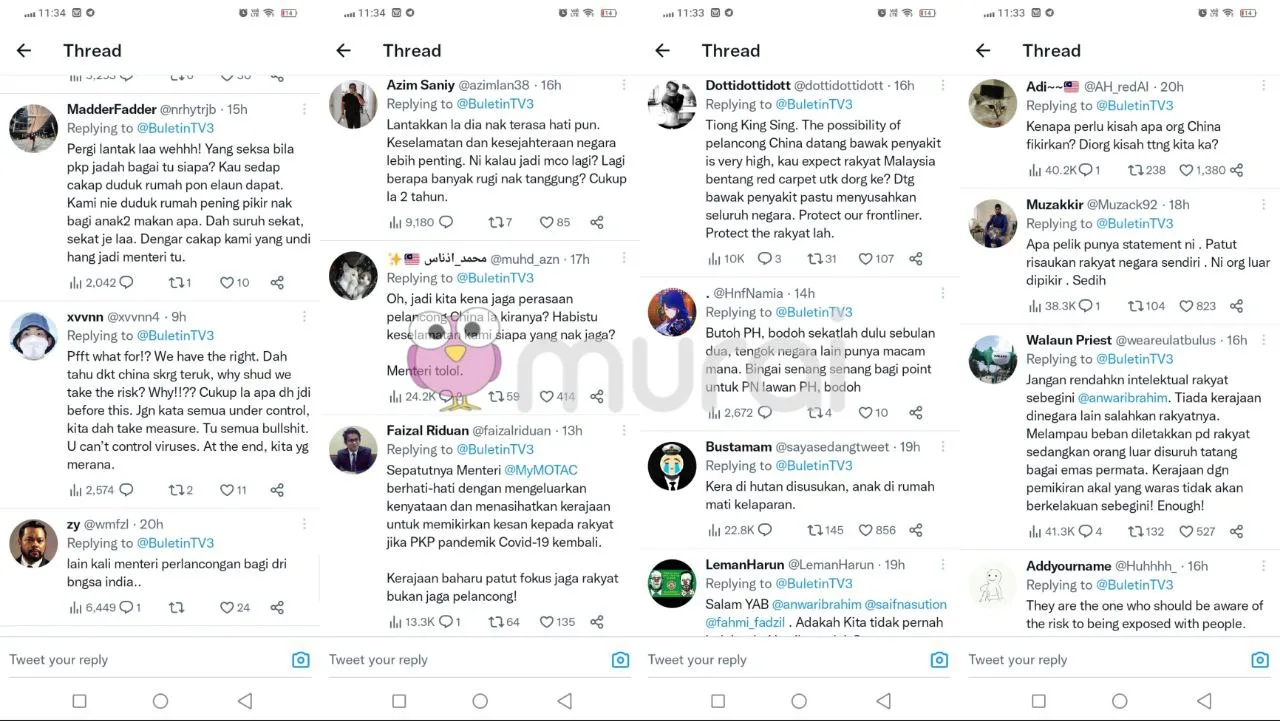The image size is (1280, 721).
Task: Open @BuletinTV3 link in zy's reply
Action: [x=175, y=543]
